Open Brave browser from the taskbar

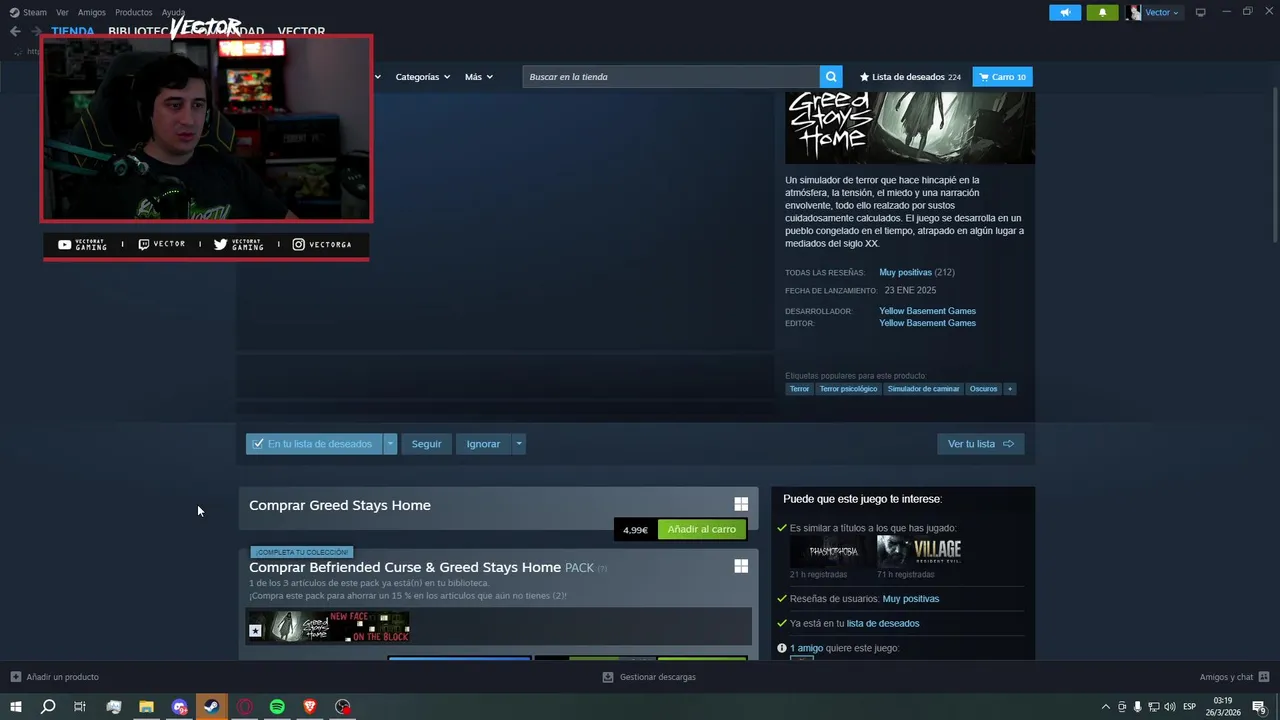[x=310, y=707]
